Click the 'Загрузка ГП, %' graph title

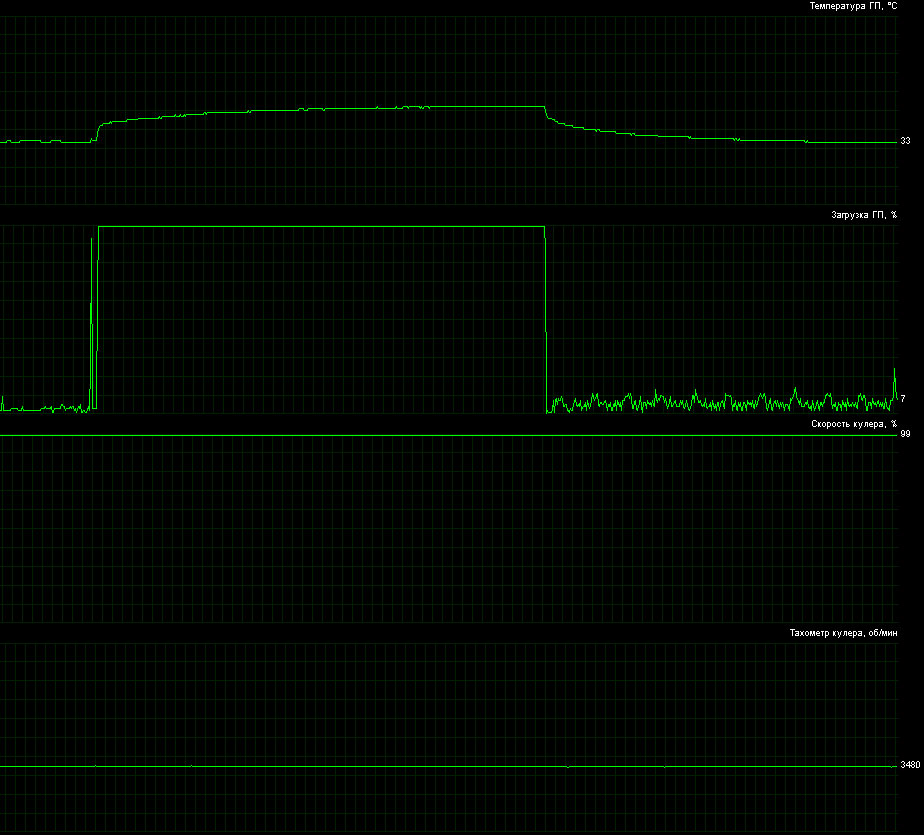click(x=864, y=215)
